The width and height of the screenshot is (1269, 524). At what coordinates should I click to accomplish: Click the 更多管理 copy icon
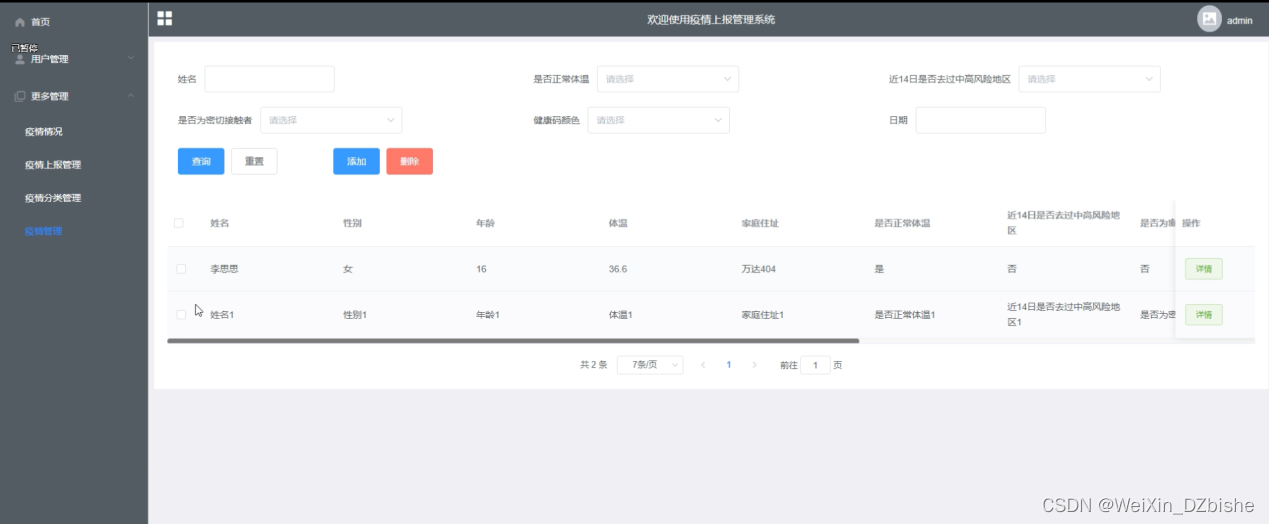(19, 97)
